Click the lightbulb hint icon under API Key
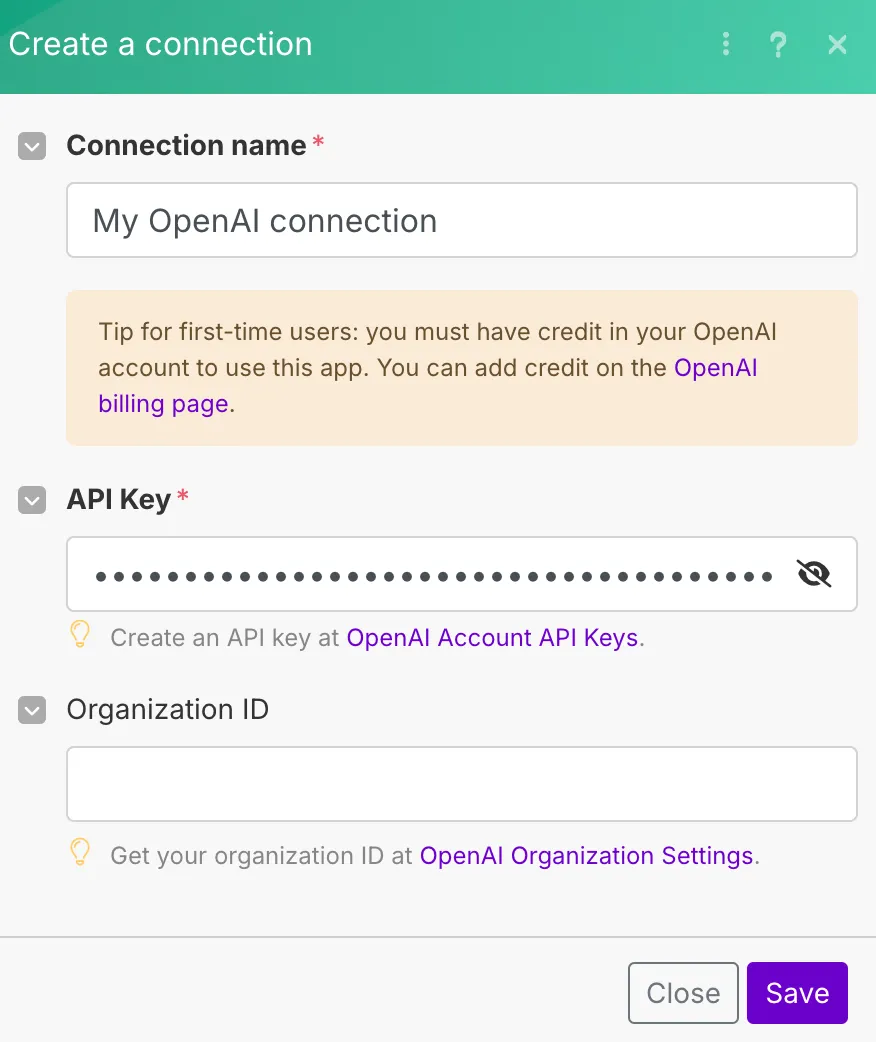 click(80, 635)
